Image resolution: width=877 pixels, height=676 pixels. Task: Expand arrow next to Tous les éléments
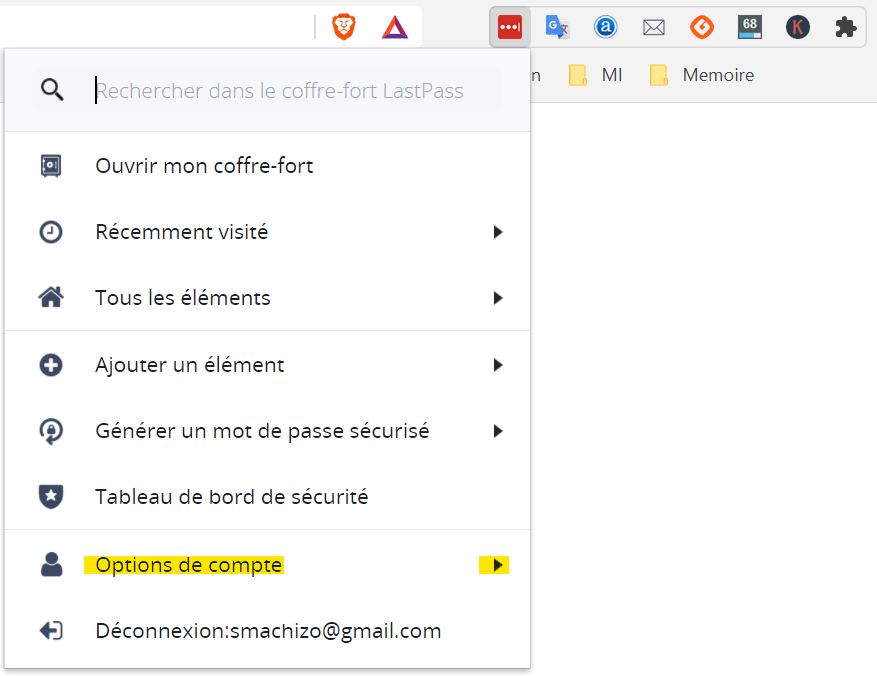coord(498,298)
